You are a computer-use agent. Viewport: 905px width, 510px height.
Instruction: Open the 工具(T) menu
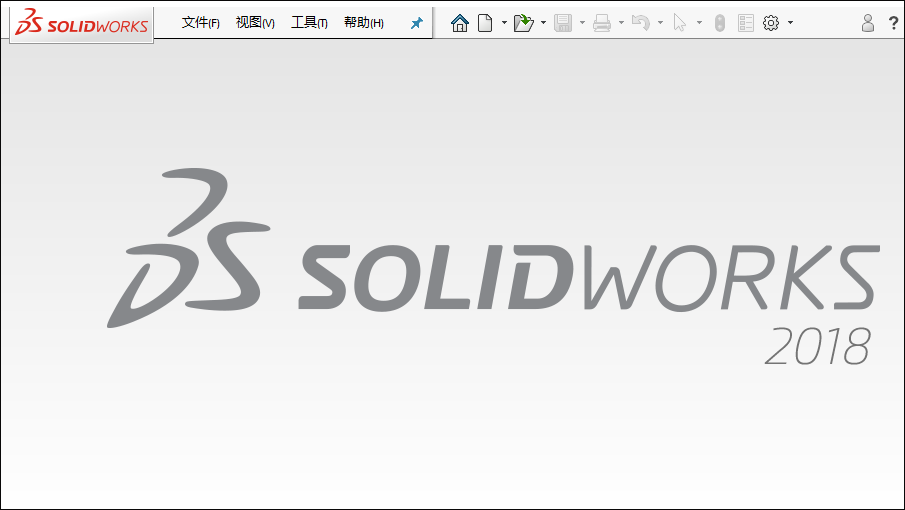coord(309,22)
